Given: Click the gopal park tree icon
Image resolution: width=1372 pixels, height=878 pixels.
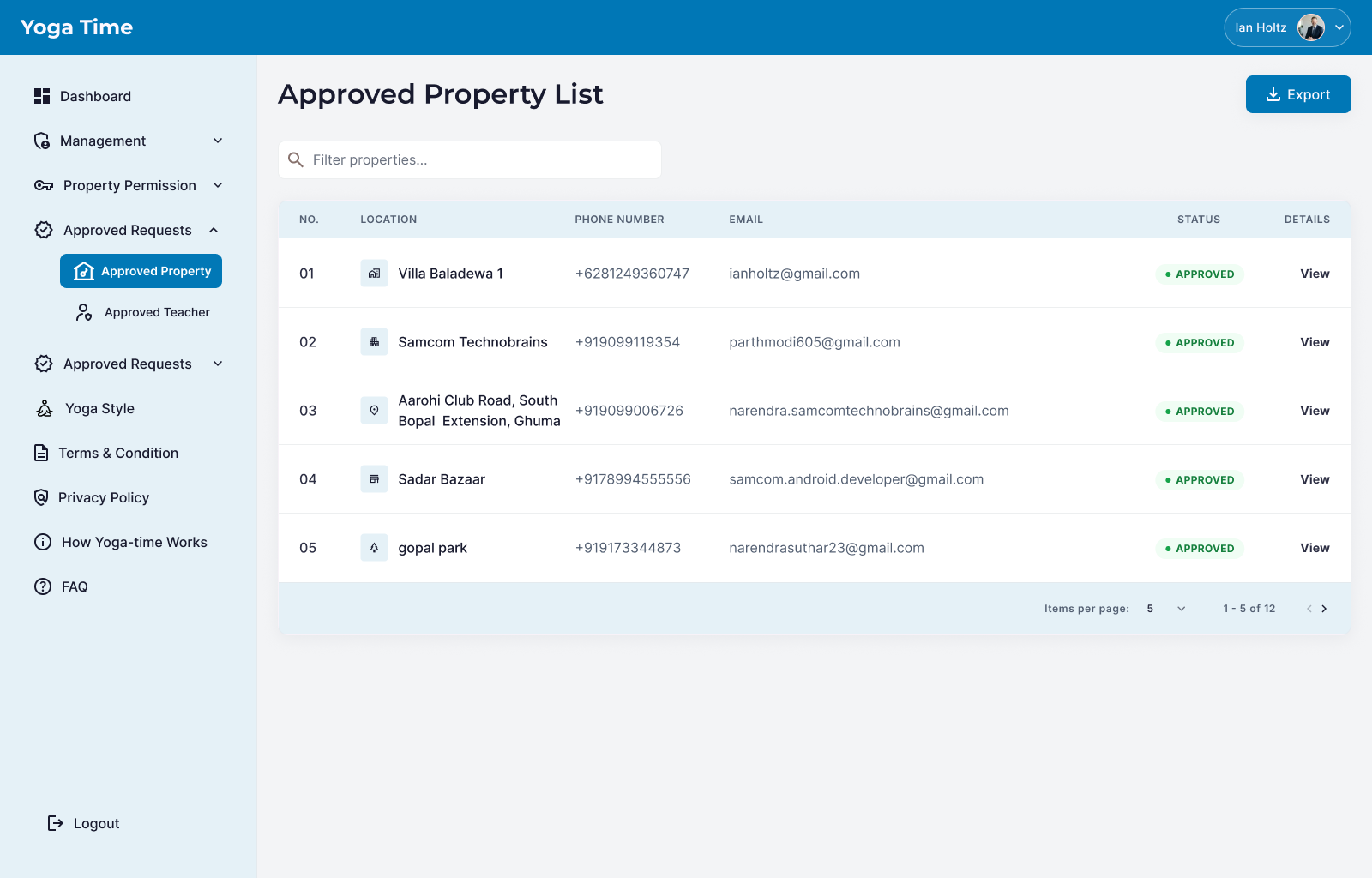Looking at the screenshot, I should (374, 548).
